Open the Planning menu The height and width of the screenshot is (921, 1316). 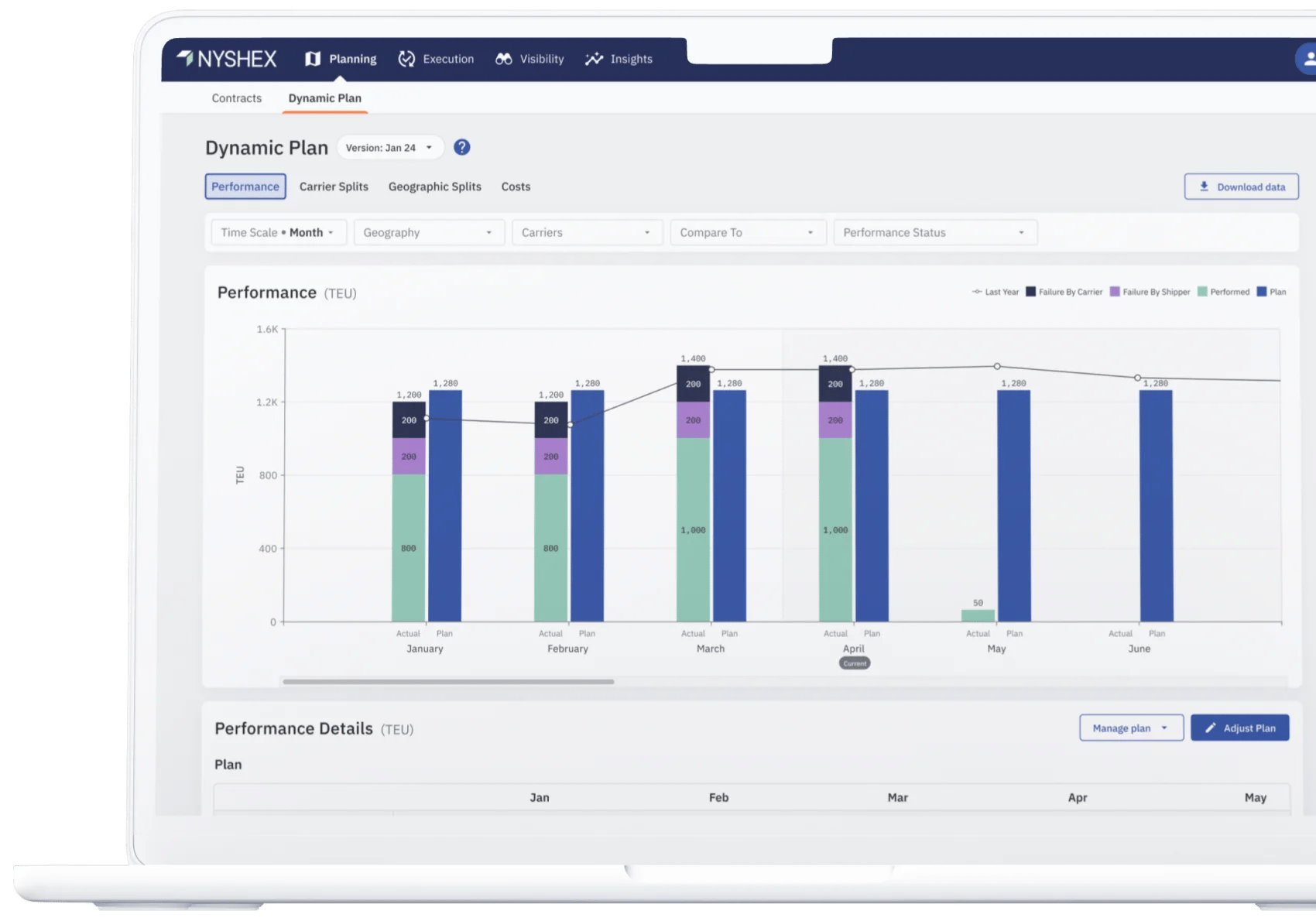click(341, 59)
